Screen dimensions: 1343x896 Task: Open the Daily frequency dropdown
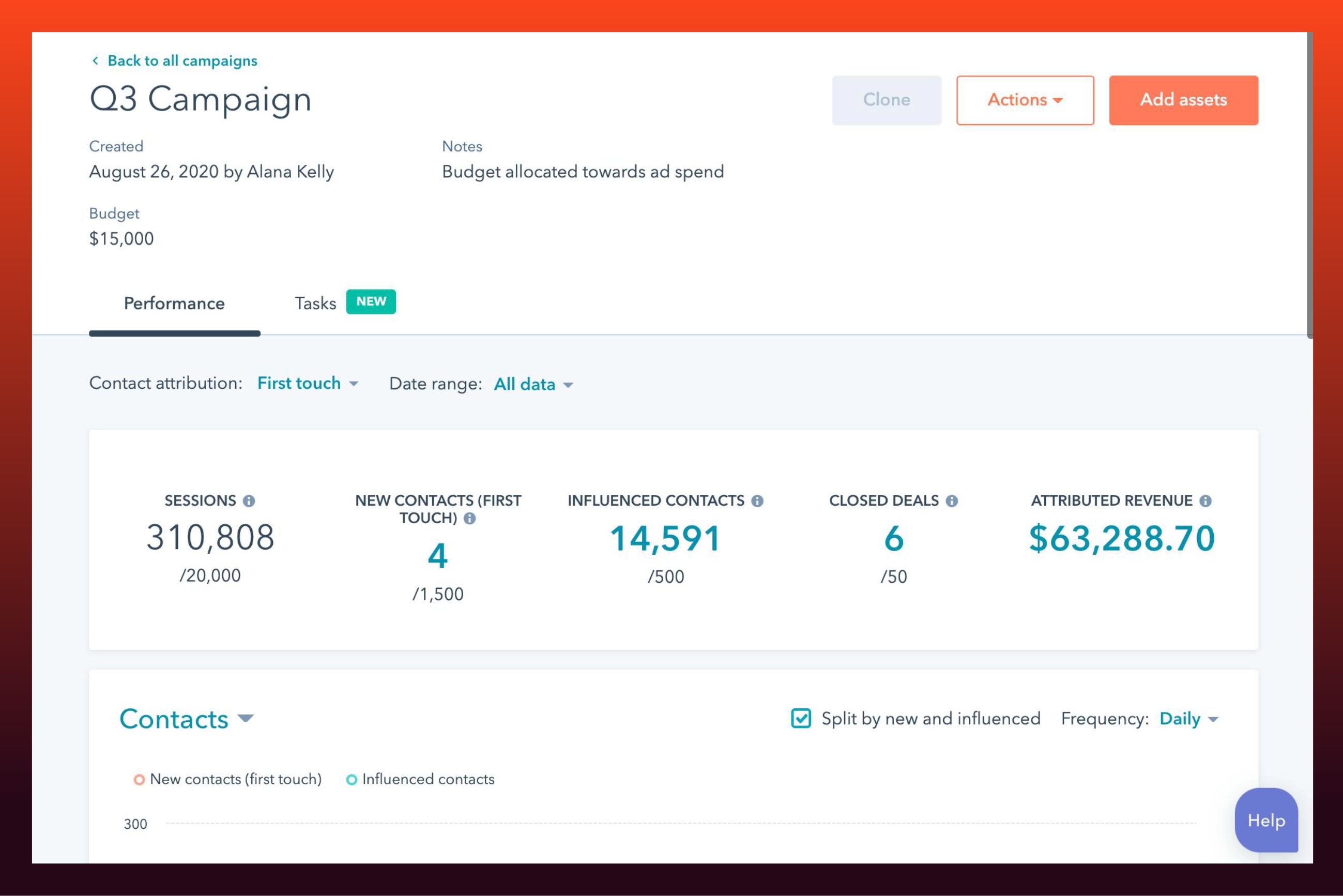pyautogui.click(x=1189, y=719)
